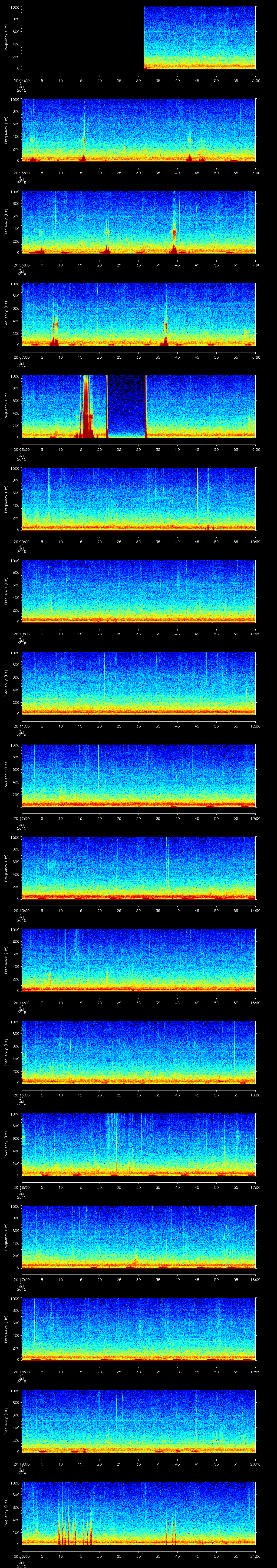Click the 20:13:00 start time label
The height and width of the screenshot is (1568, 277).
click(x=21, y=910)
